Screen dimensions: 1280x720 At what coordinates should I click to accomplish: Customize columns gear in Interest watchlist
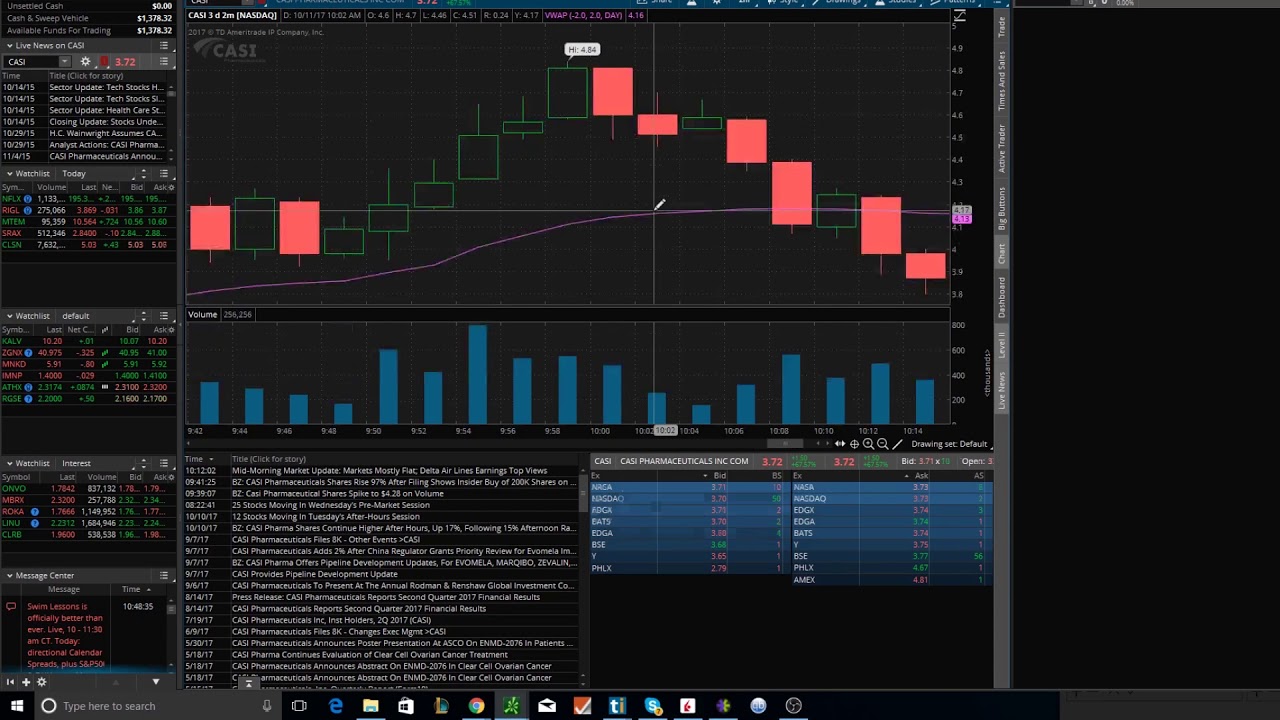pyautogui.click(x=170, y=476)
